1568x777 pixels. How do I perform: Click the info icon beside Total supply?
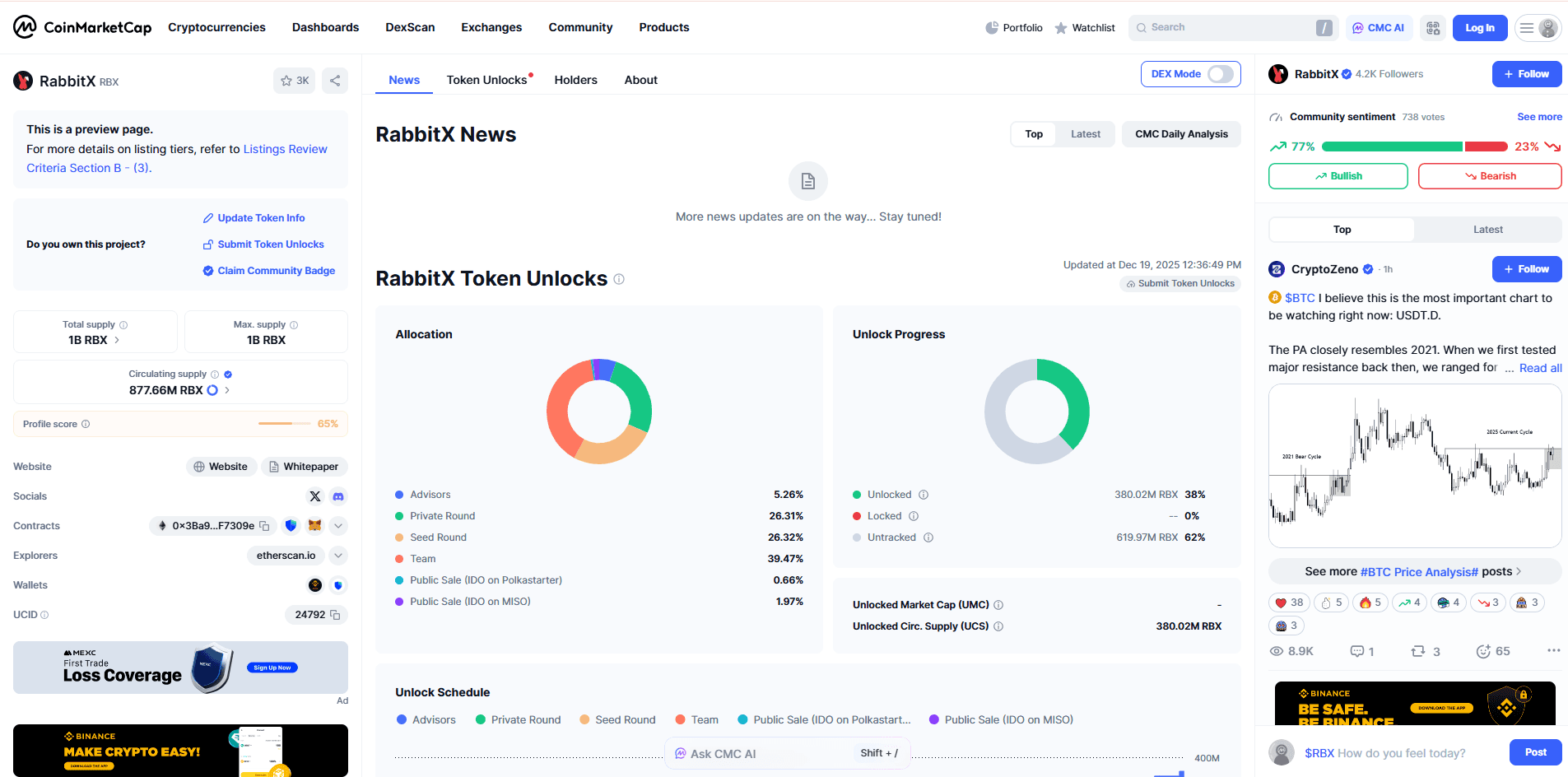click(x=123, y=325)
